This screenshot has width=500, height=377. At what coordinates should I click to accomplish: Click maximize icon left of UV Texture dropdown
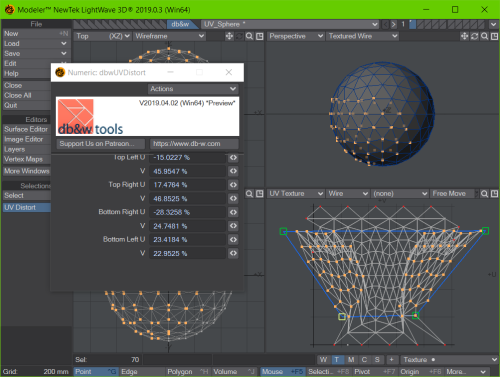click(260, 194)
